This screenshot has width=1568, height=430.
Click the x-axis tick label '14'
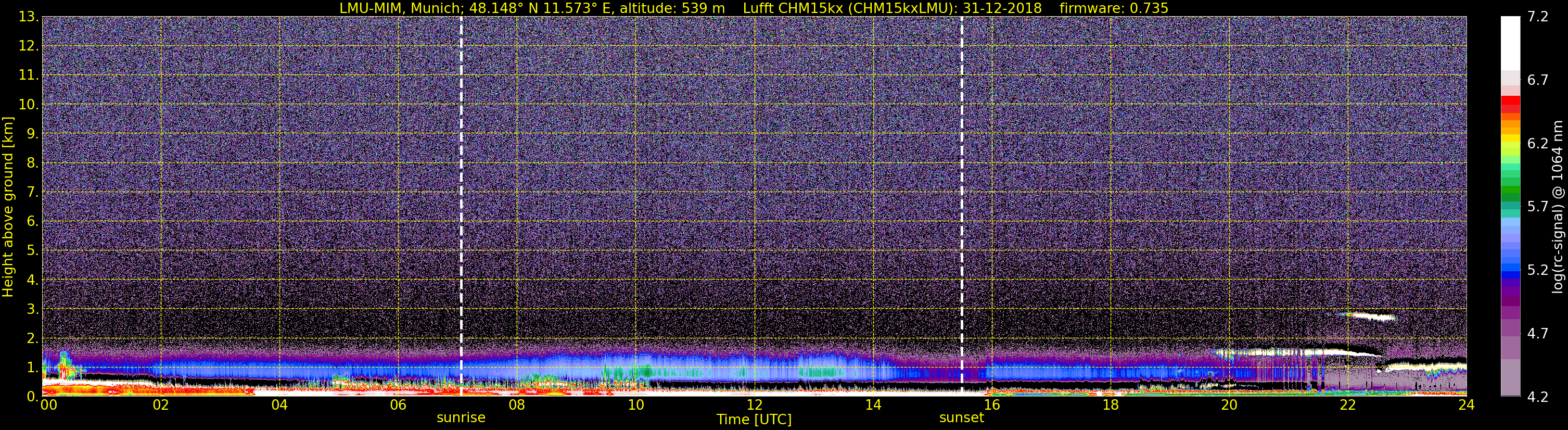873,406
